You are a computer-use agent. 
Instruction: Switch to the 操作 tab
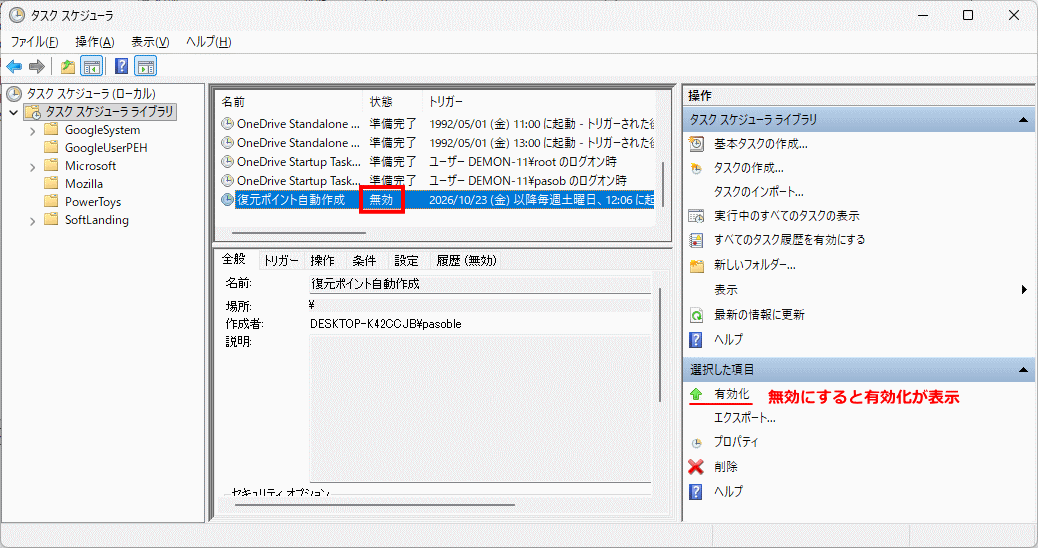tap(322, 261)
